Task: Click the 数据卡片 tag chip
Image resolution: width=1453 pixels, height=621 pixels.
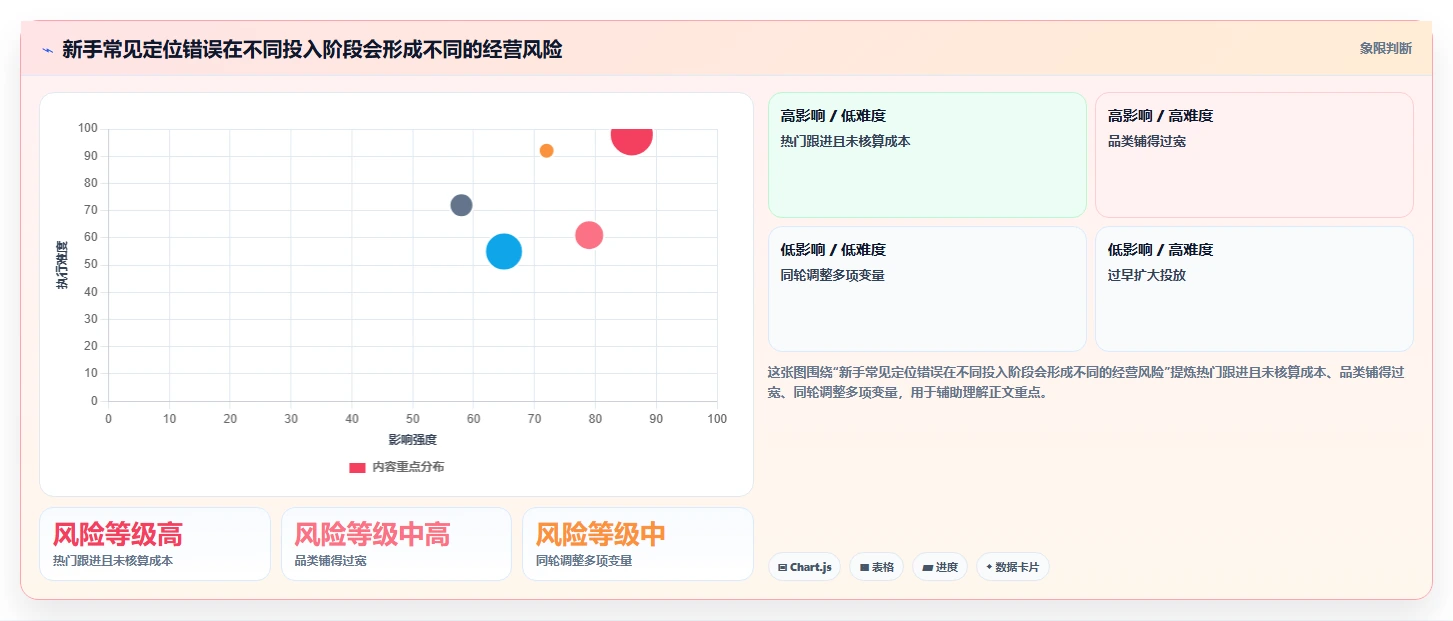Action: click(1012, 567)
